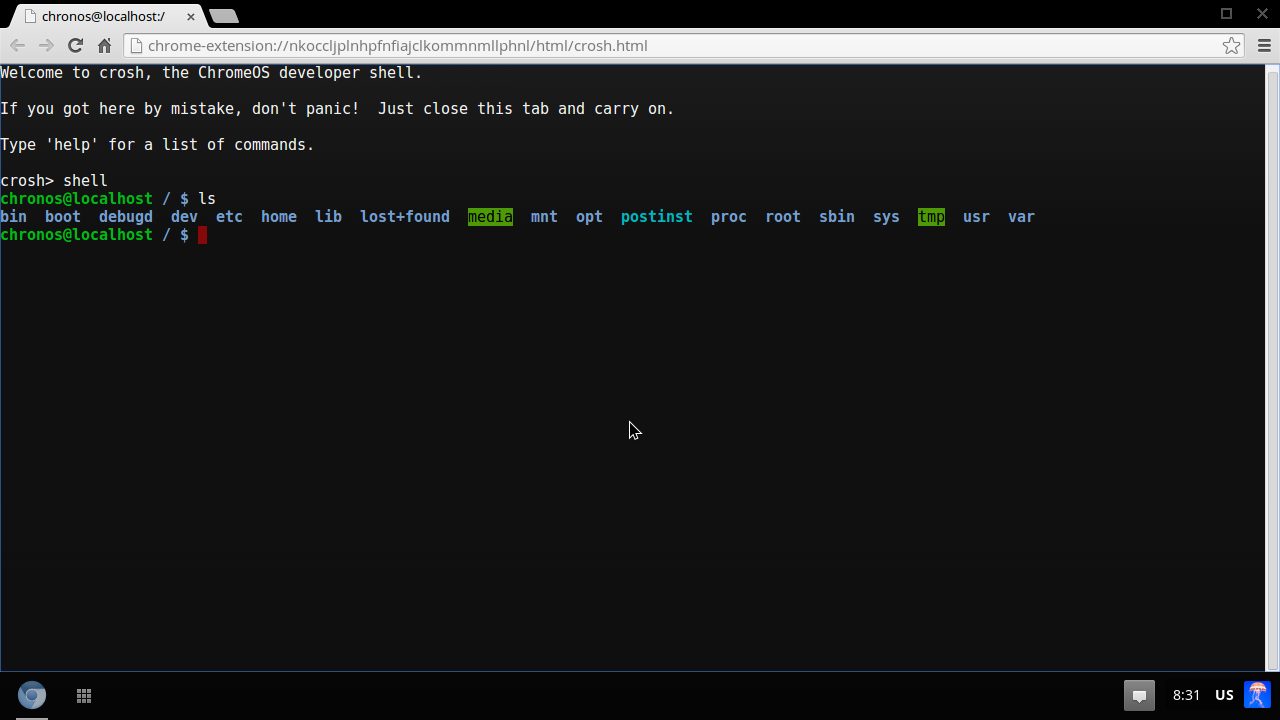Screen dimensions: 1280x720
Task: Reload the crosh page
Action: tap(75, 46)
